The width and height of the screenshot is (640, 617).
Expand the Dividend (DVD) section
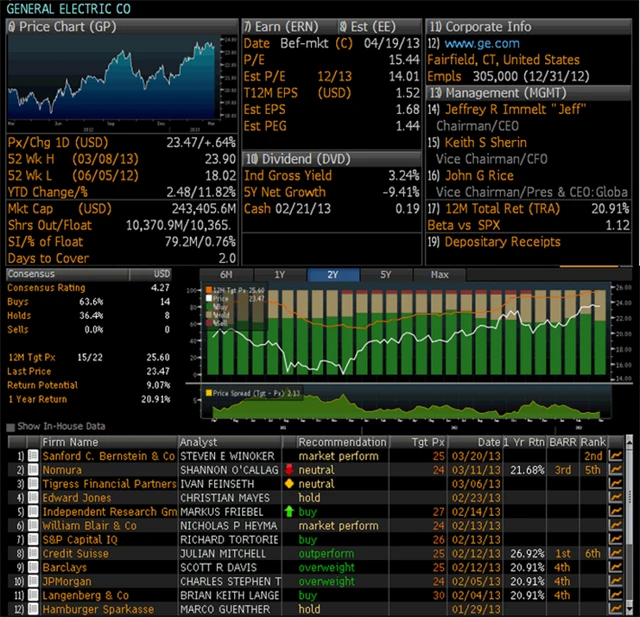click(x=300, y=158)
